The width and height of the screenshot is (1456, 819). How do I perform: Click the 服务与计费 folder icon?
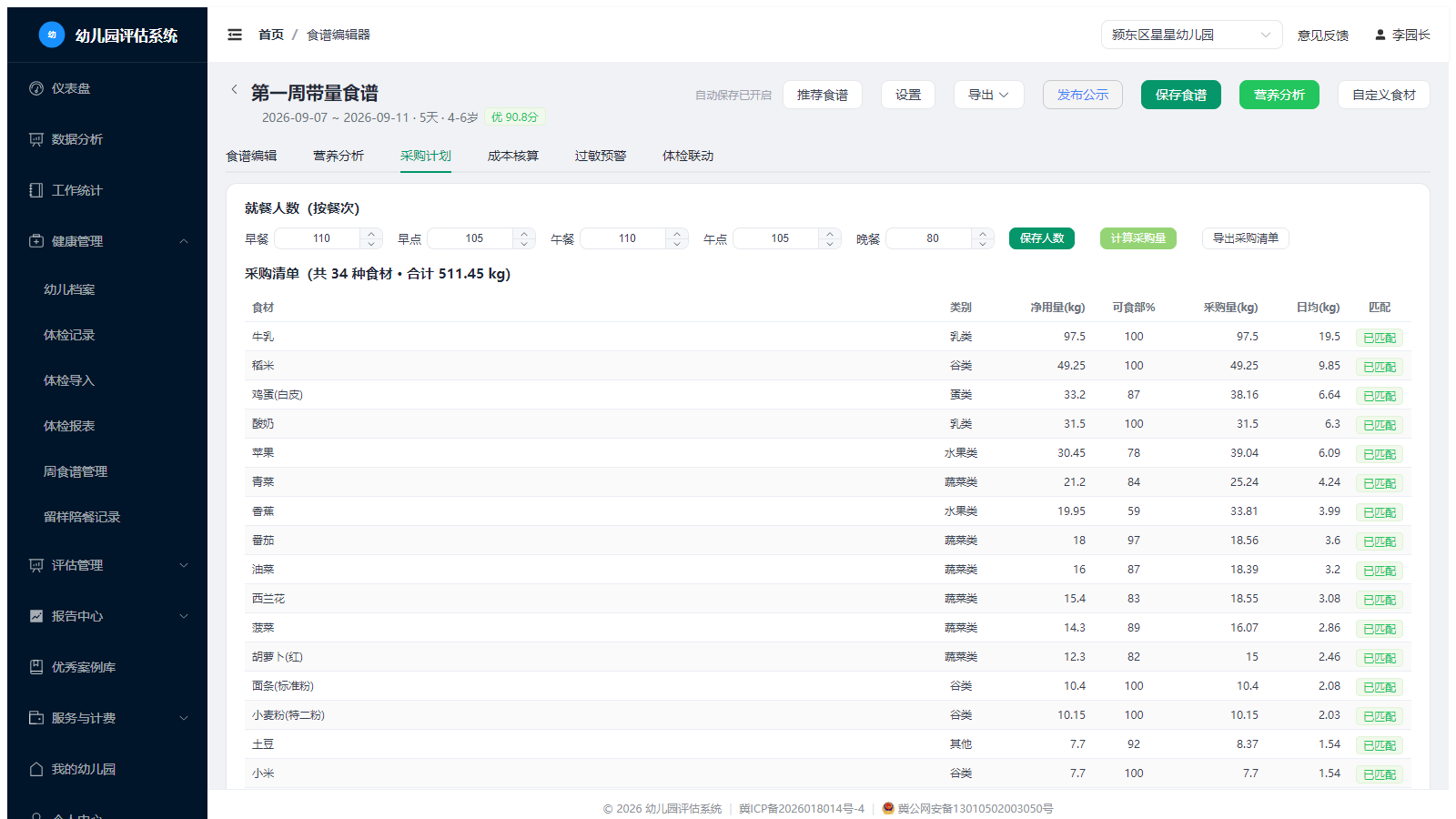pos(36,718)
